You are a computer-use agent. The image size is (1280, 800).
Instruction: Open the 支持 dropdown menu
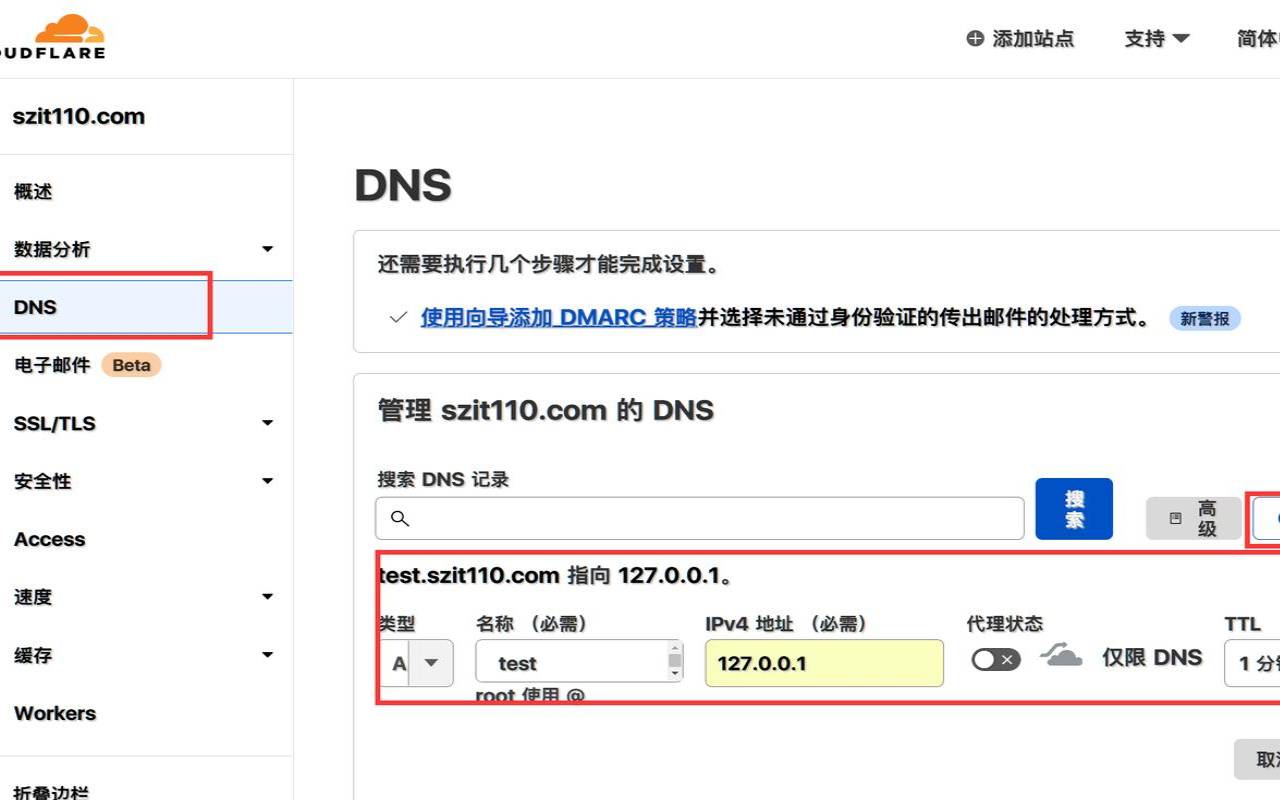pos(1157,38)
